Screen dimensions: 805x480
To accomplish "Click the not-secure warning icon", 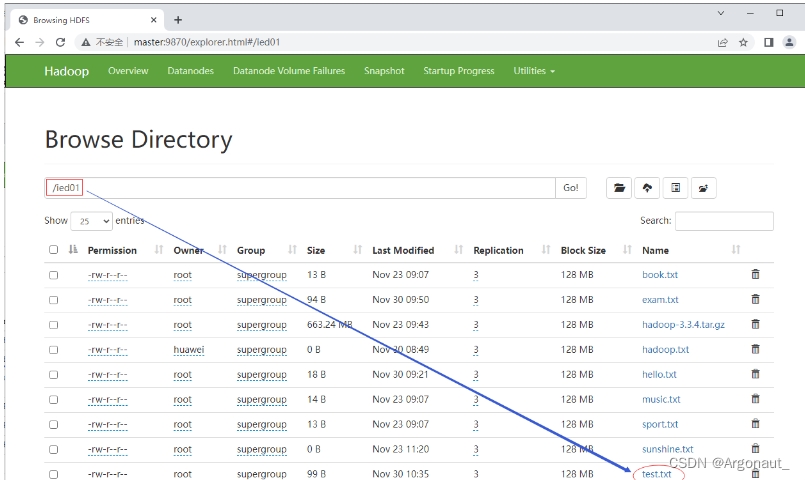I will point(86,42).
